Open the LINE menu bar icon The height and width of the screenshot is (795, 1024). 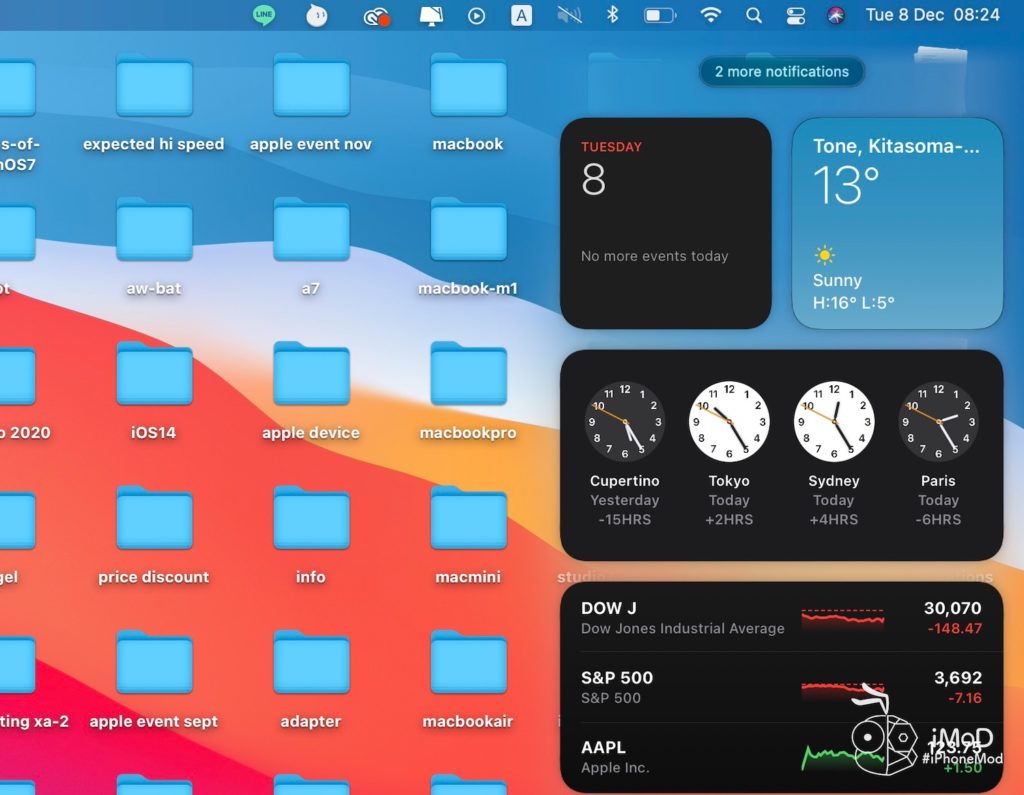coord(264,15)
